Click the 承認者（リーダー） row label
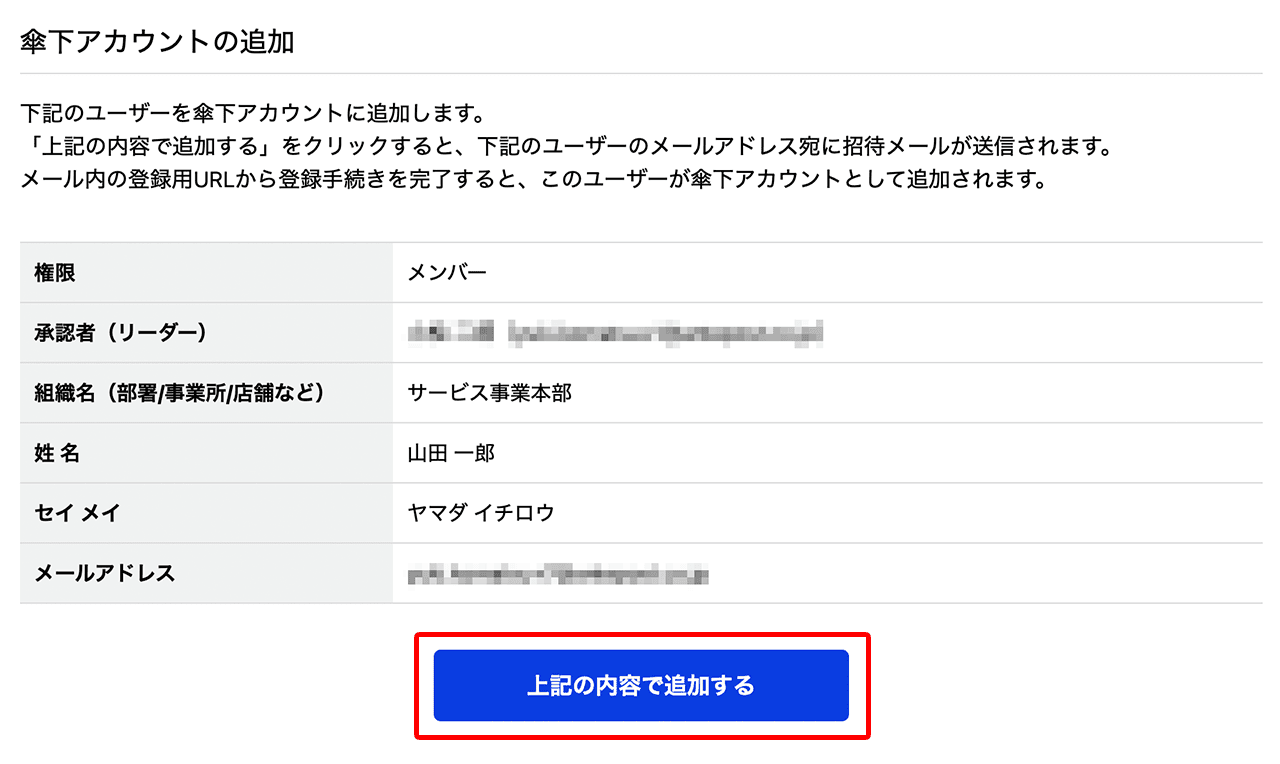The height and width of the screenshot is (764, 1280). [121, 333]
